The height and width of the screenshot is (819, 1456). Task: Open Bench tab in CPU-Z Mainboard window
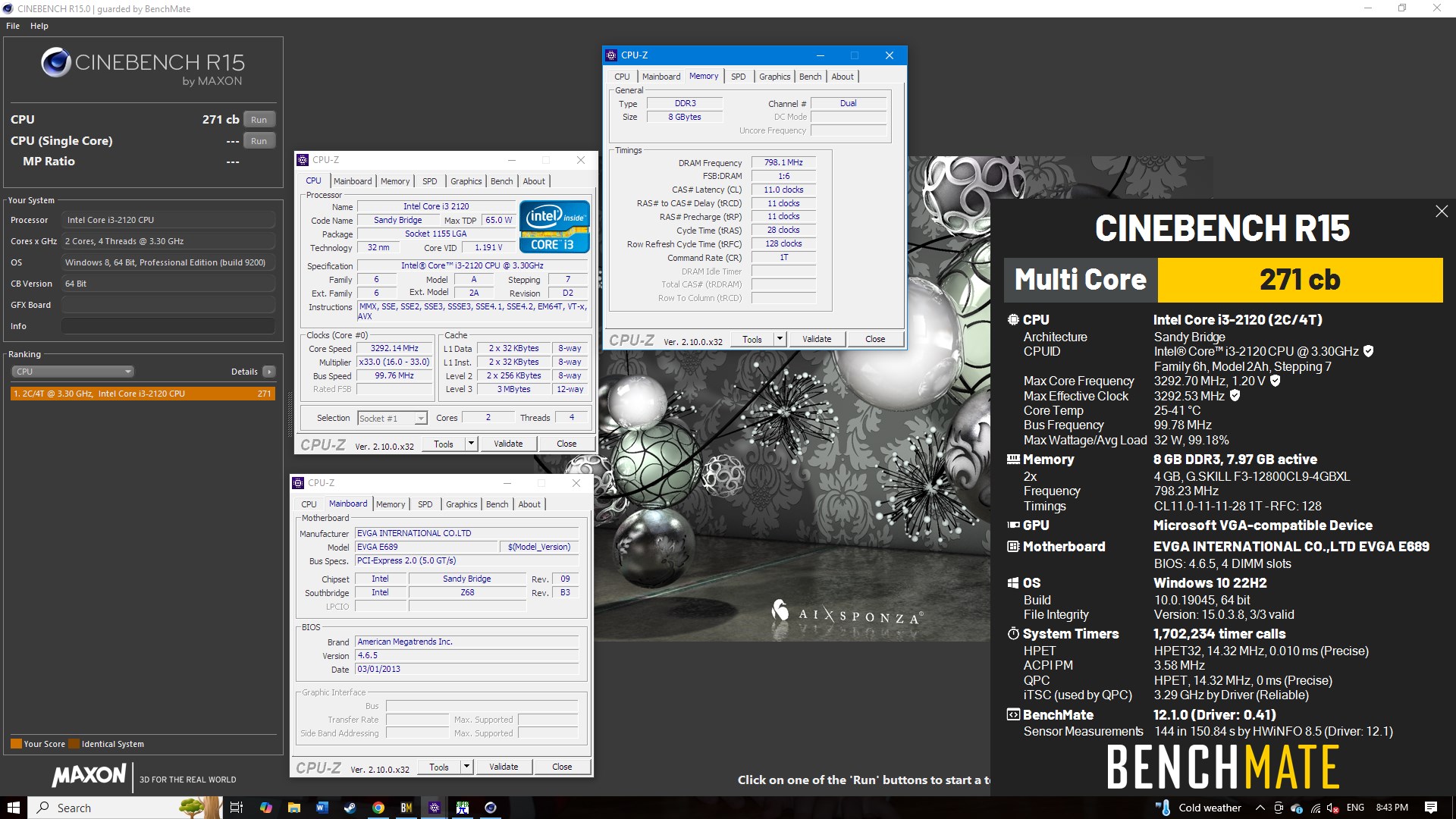click(x=497, y=504)
